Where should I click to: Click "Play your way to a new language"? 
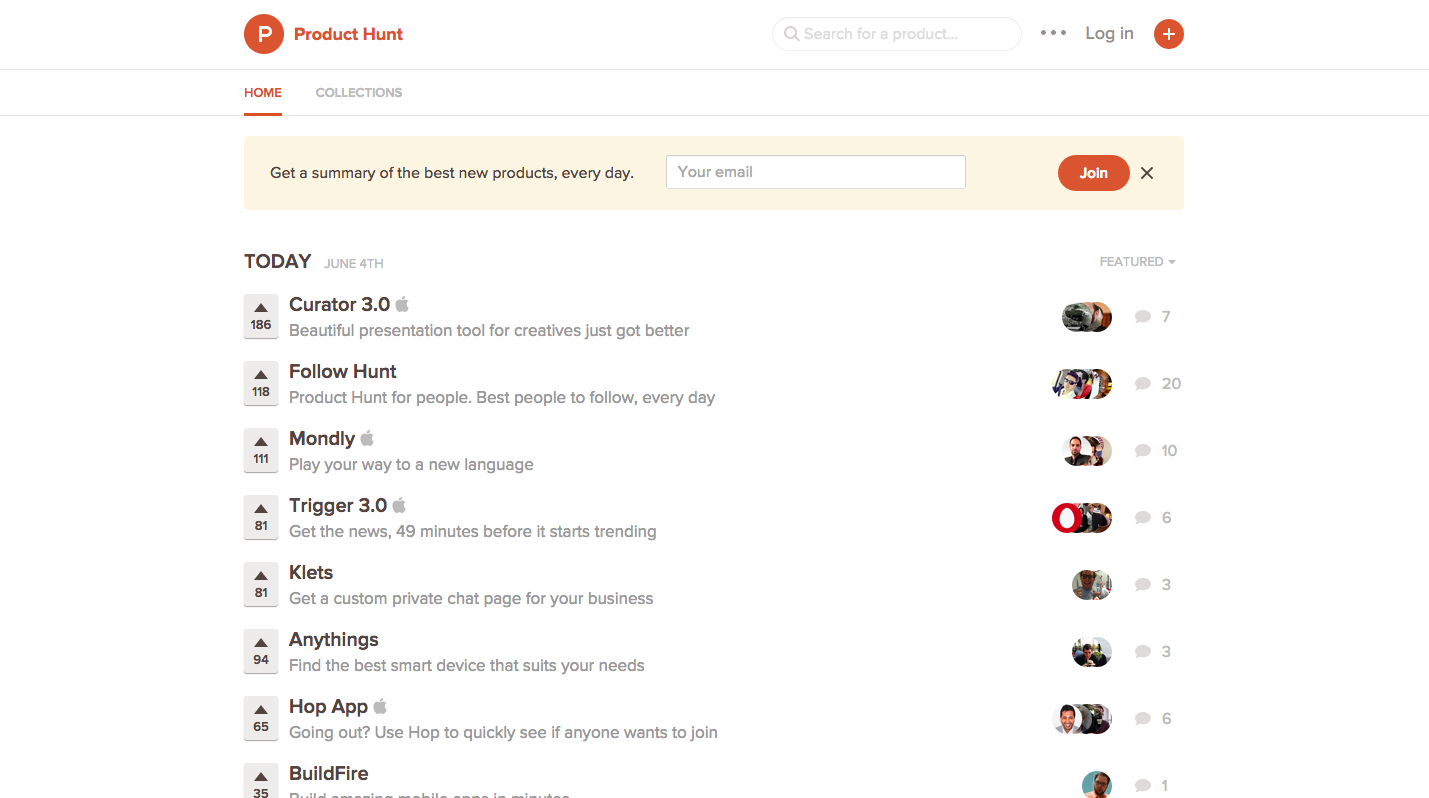411,465
